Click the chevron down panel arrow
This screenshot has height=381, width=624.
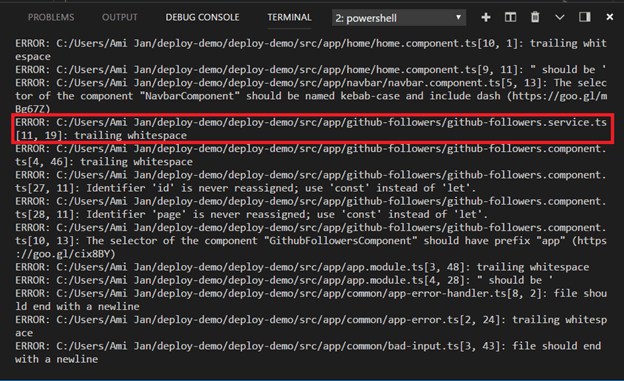pyautogui.click(x=560, y=18)
